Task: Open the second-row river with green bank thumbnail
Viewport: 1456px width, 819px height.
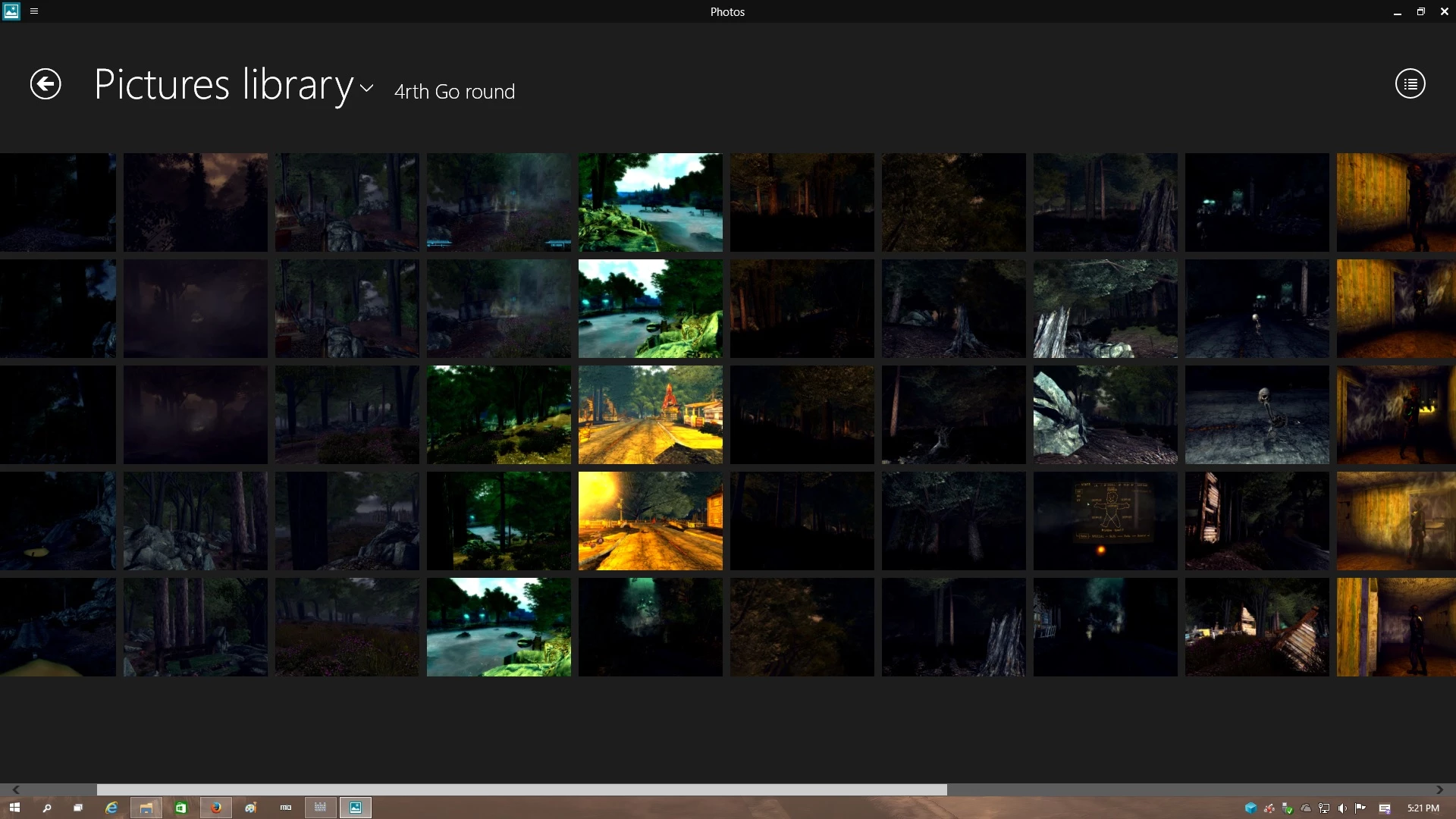Action: (x=651, y=309)
